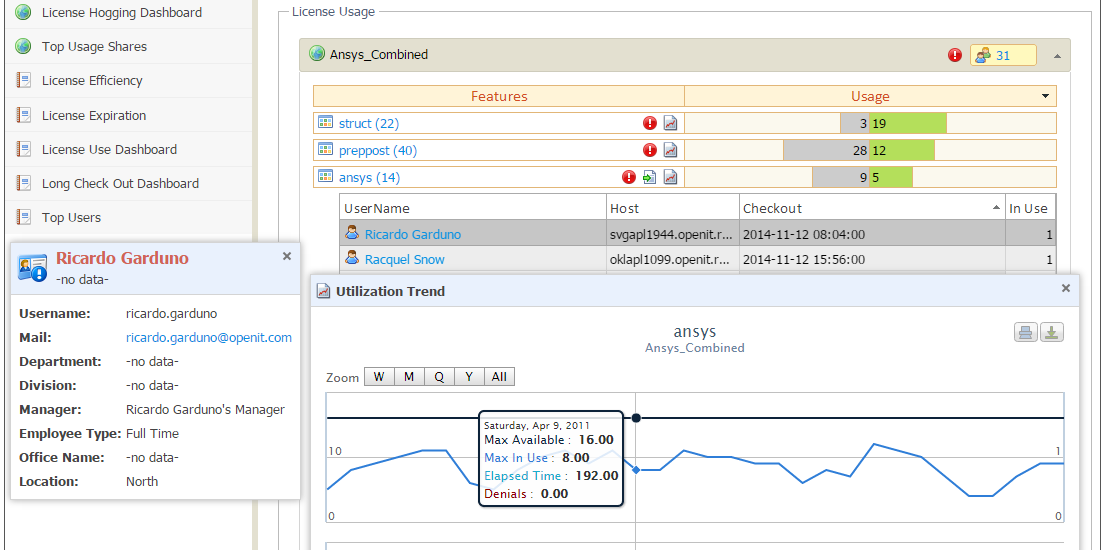Click the Features column header
Screen dimensions: 1105x550
pyautogui.click(x=499, y=97)
